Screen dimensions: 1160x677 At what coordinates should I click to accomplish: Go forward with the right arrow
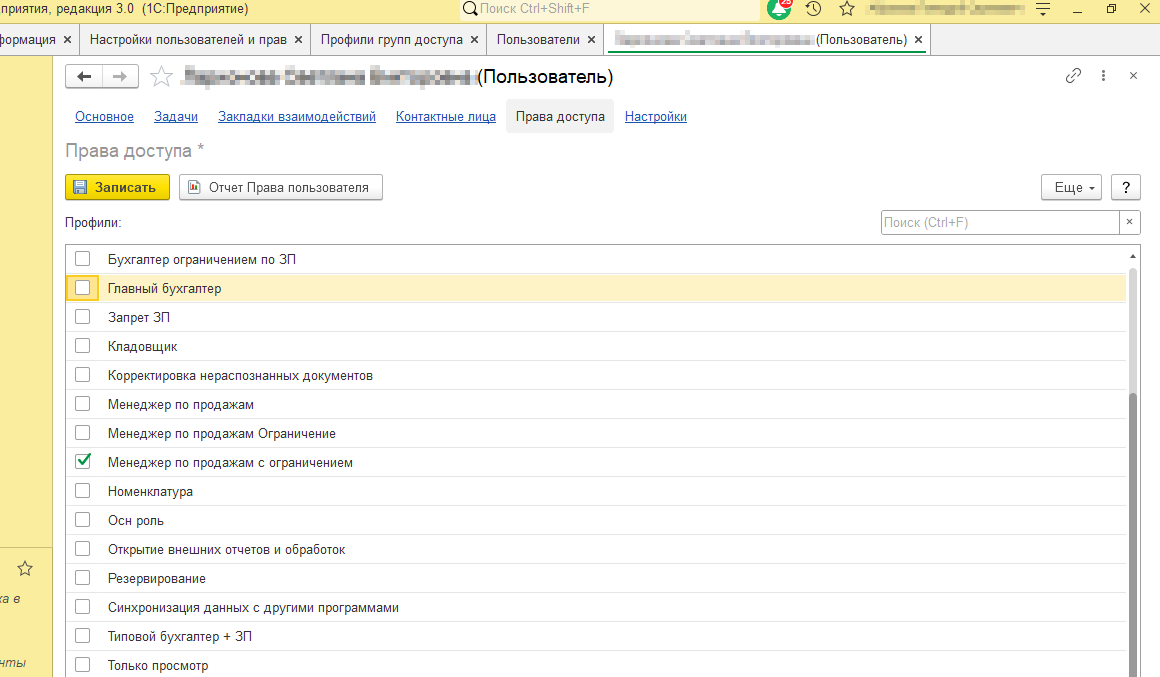point(120,77)
